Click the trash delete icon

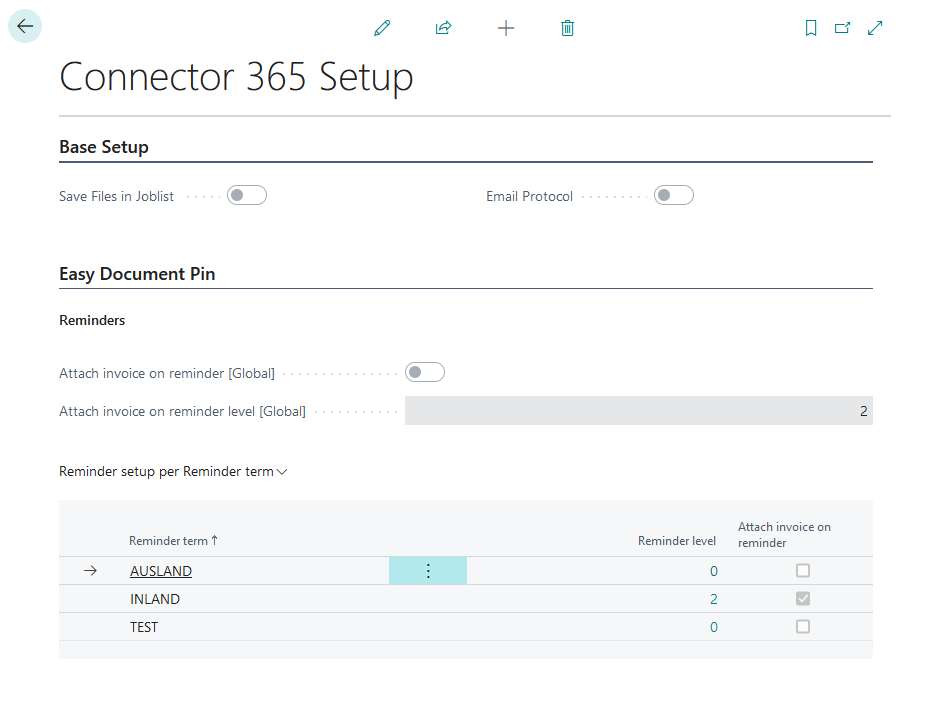coord(568,28)
